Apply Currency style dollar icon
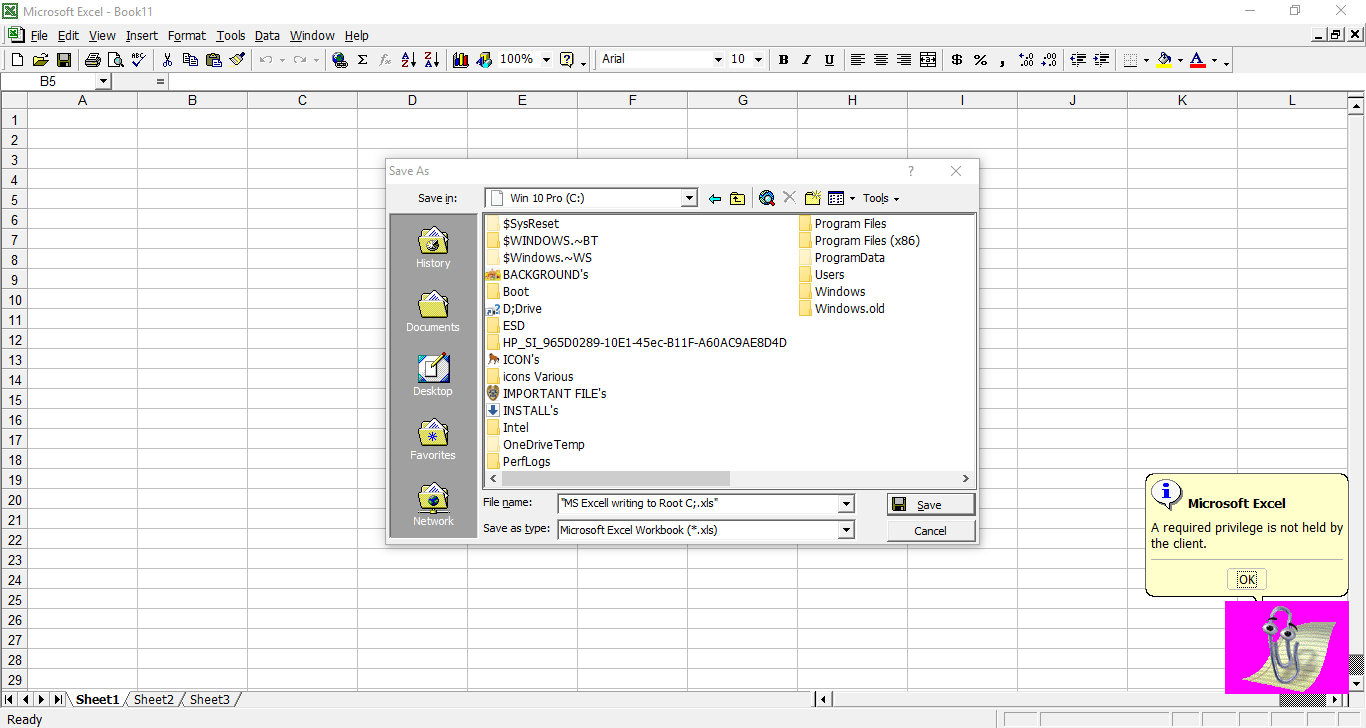Viewport: 1366px width, 728px height. click(x=957, y=60)
